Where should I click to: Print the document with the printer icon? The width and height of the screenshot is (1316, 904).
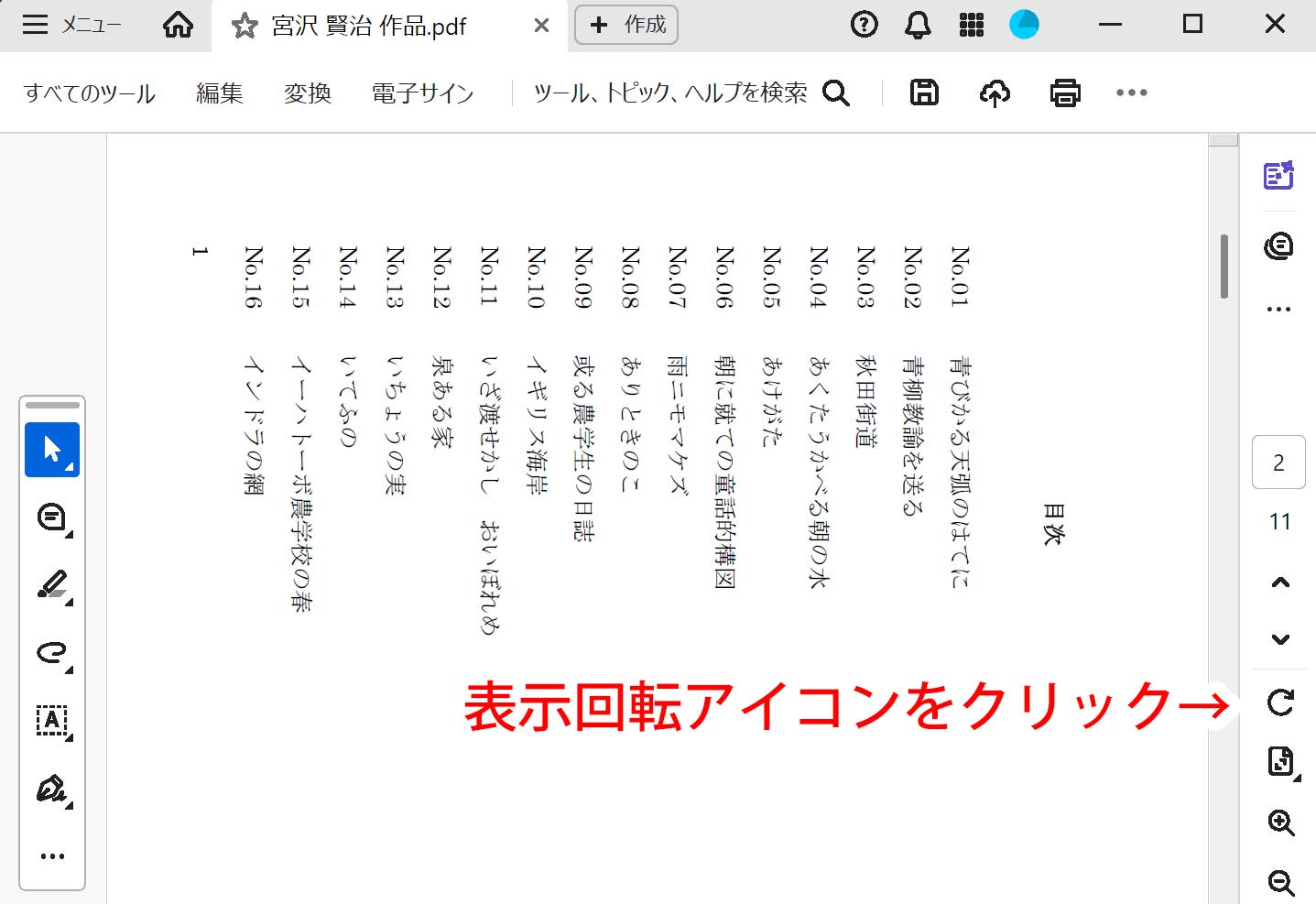pos(1065,93)
